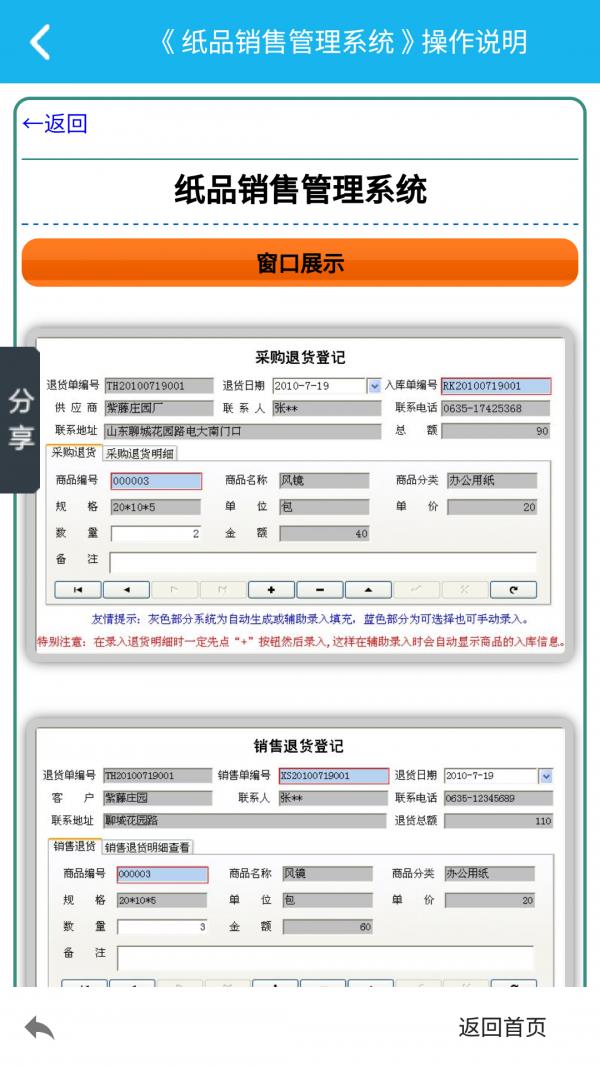Viewport: 600px width, 1067px height.
Task: Click the checkmark post button in 采购退货登记
Action: [416, 590]
